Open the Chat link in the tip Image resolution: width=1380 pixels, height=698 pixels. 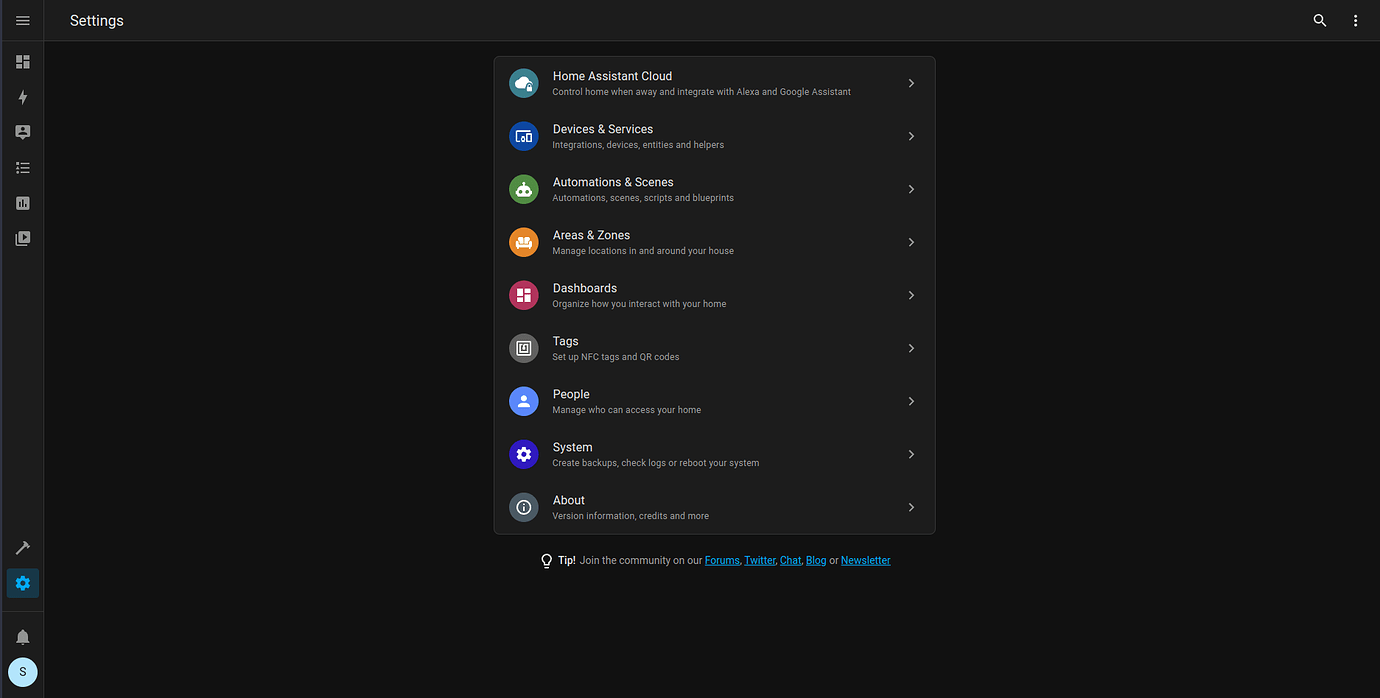pyautogui.click(x=790, y=560)
